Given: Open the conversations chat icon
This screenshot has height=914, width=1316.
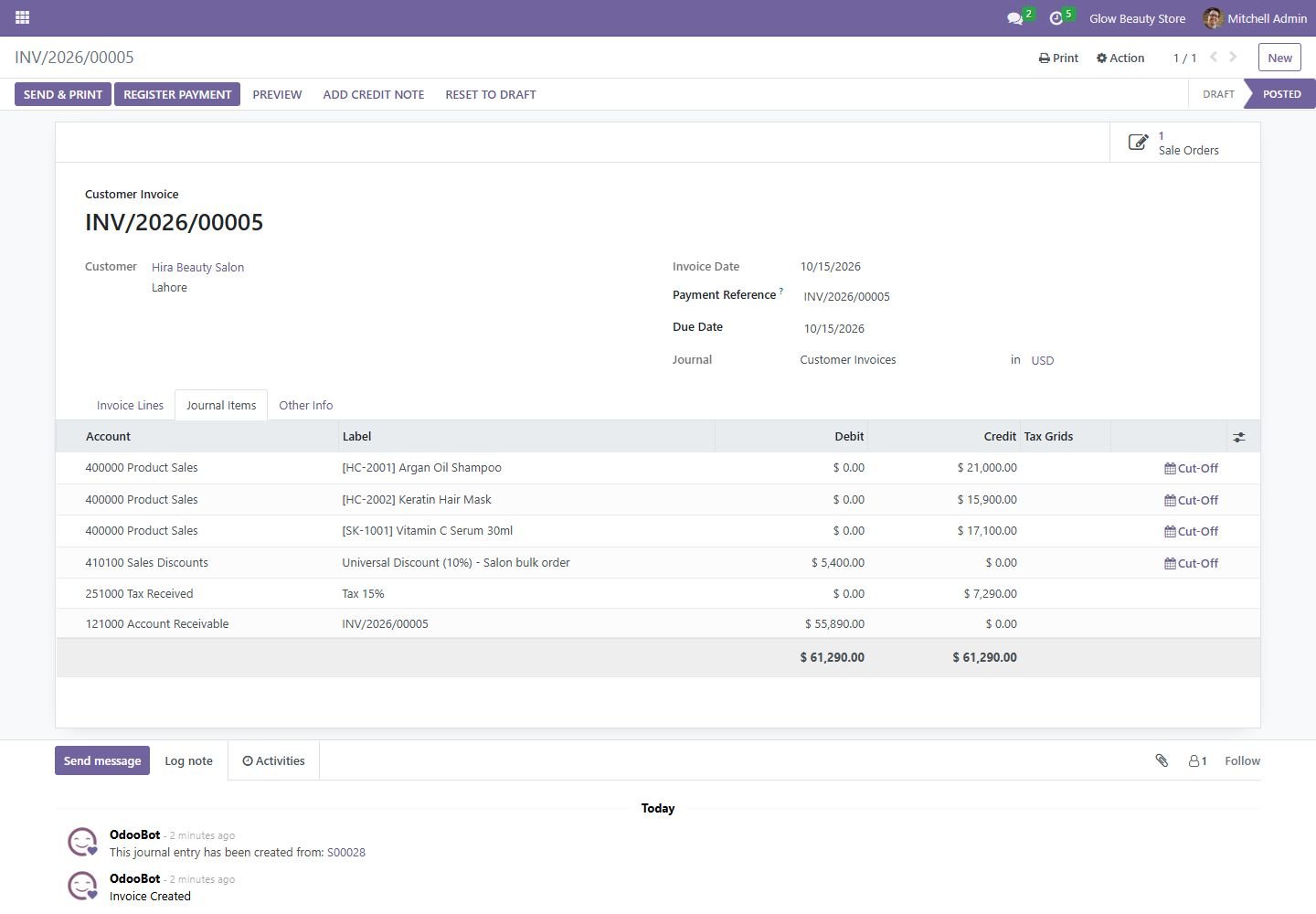Looking at the screenshot, I should pos(1014,18).
